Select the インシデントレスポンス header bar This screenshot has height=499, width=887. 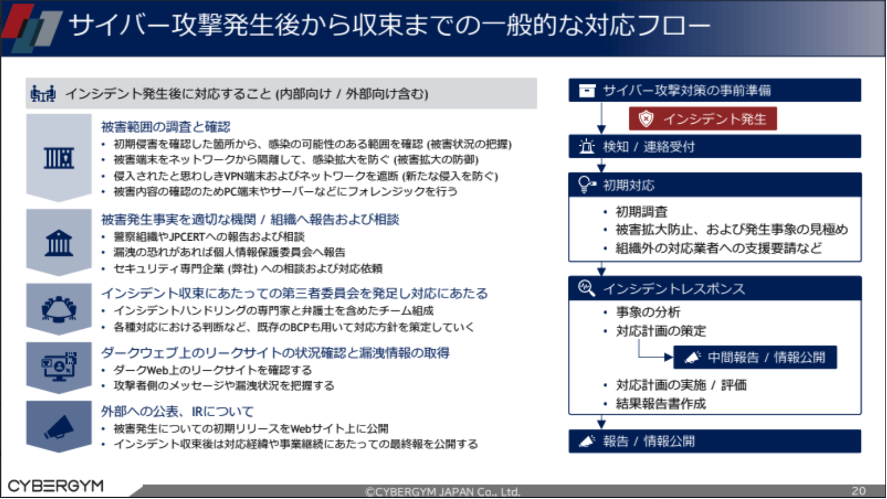pos(714,289)
